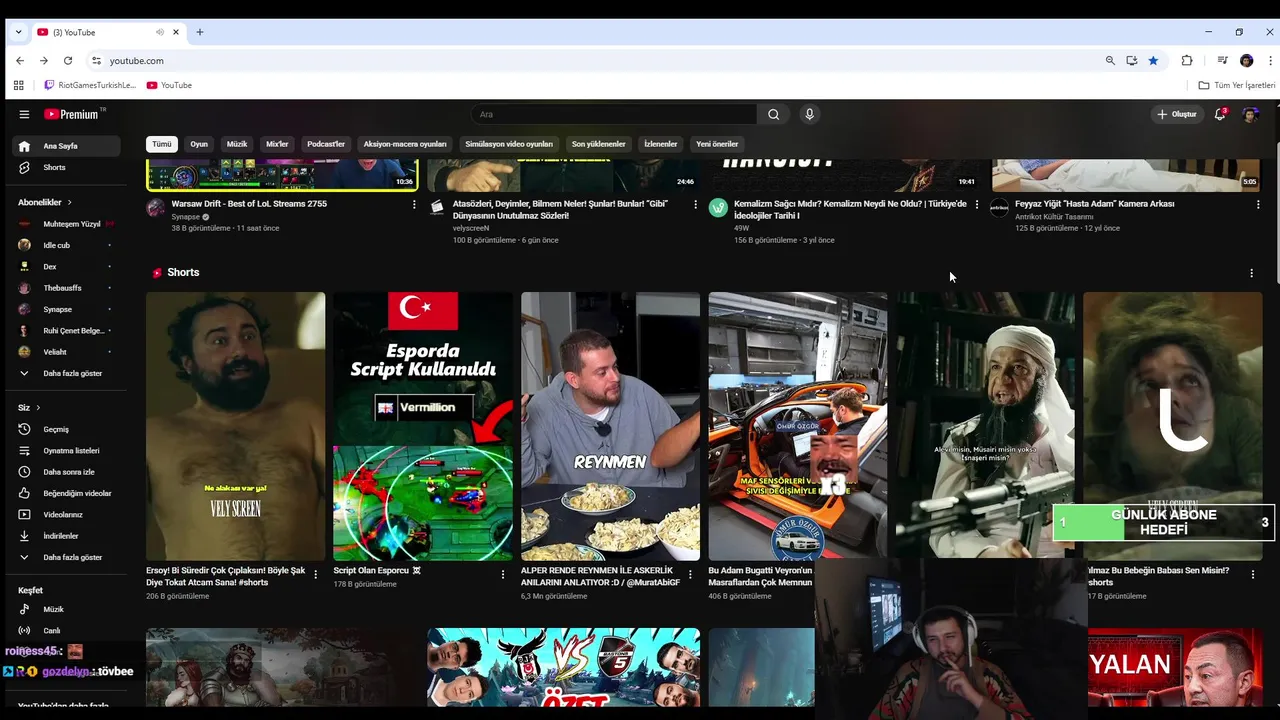Open options for Atasözleri, Deyimler video
The image size is (1280, 720).
(x=695, y=205)
